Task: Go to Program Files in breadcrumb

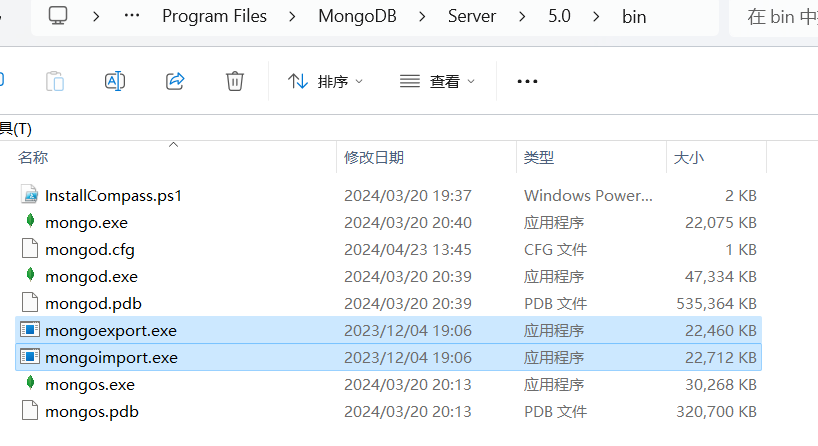Action: click(214, 16)
